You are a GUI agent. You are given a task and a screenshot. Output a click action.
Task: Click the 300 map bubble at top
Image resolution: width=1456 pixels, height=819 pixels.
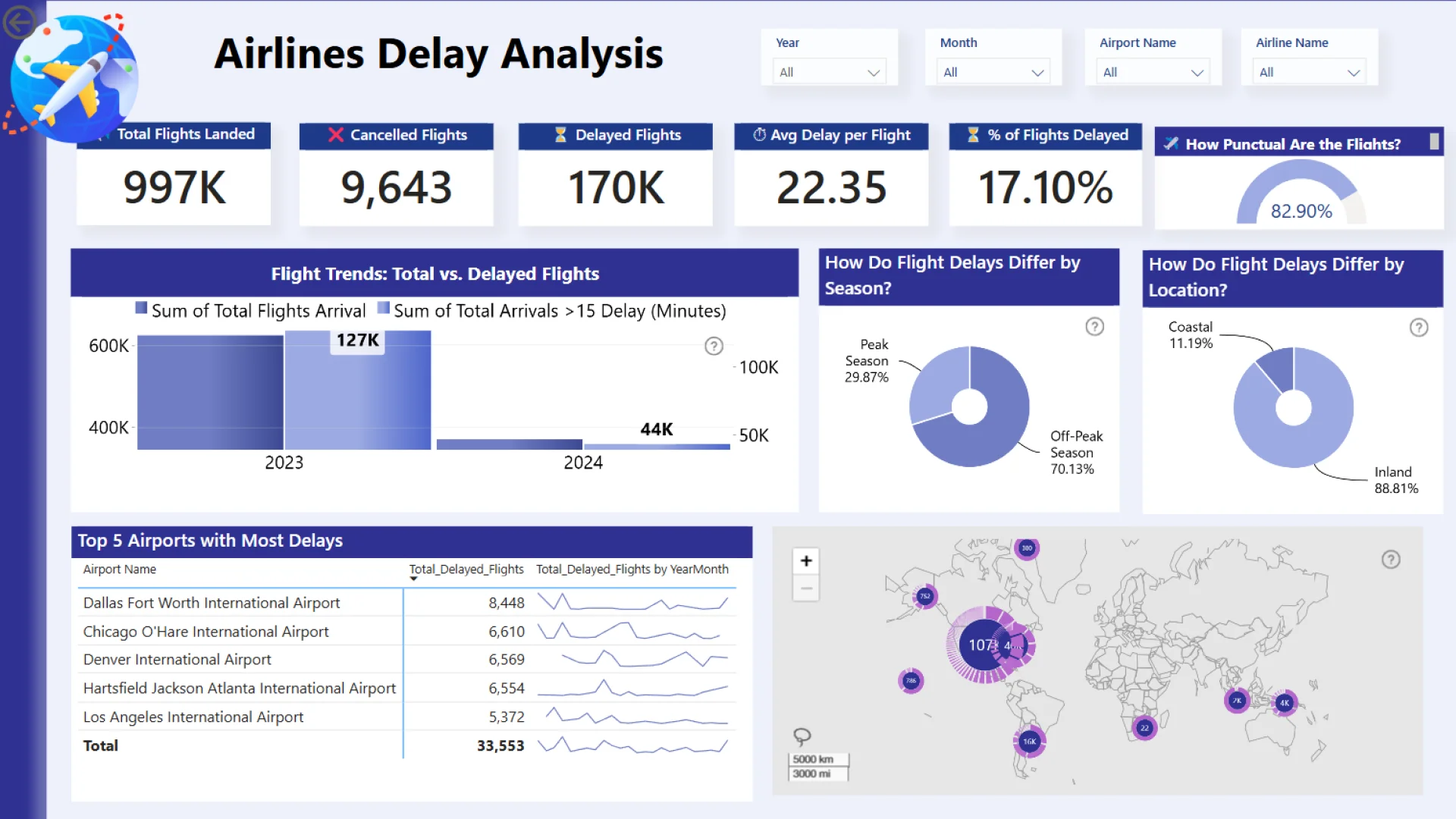click(x=1027, y=548)
